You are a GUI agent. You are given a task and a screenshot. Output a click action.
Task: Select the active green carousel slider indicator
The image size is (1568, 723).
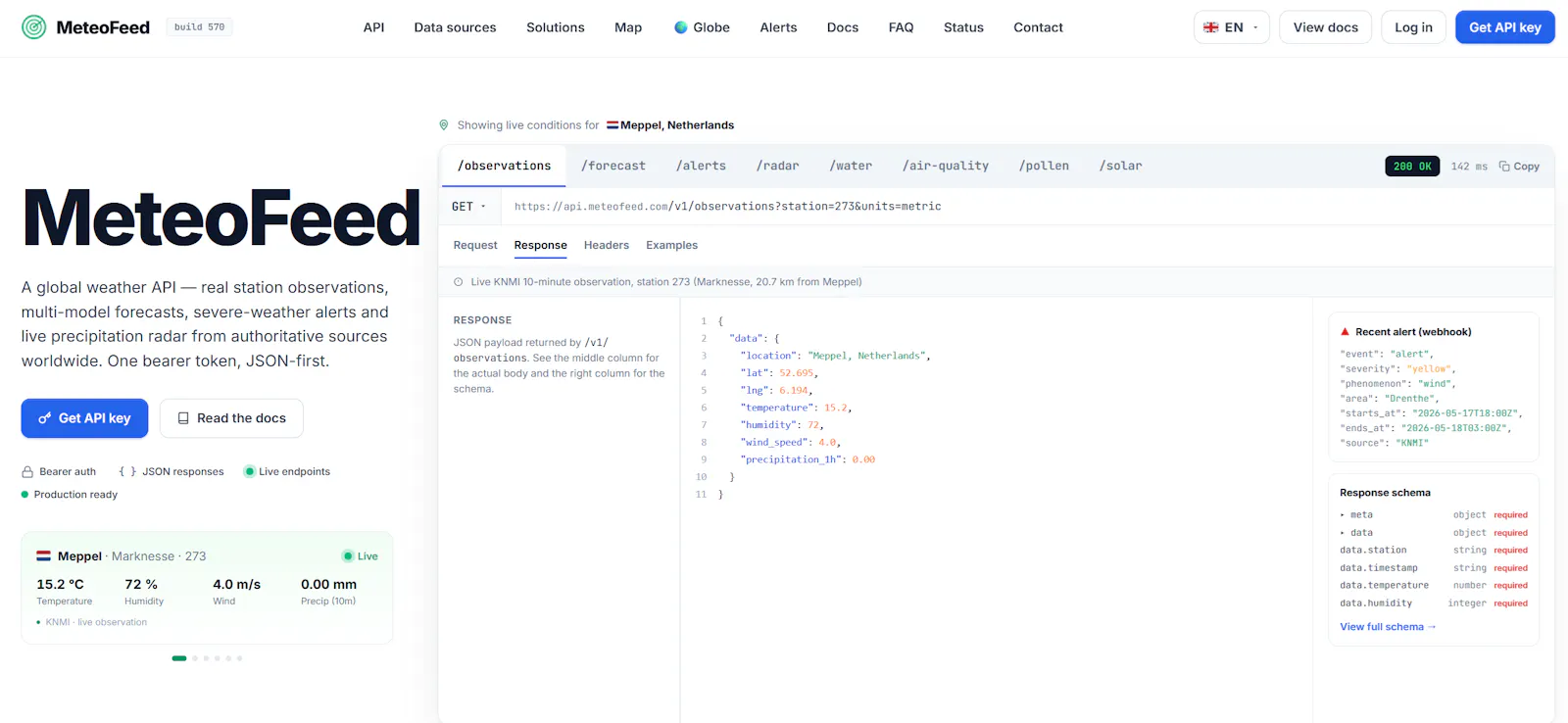pyautogui.click(x=179, y=658)
